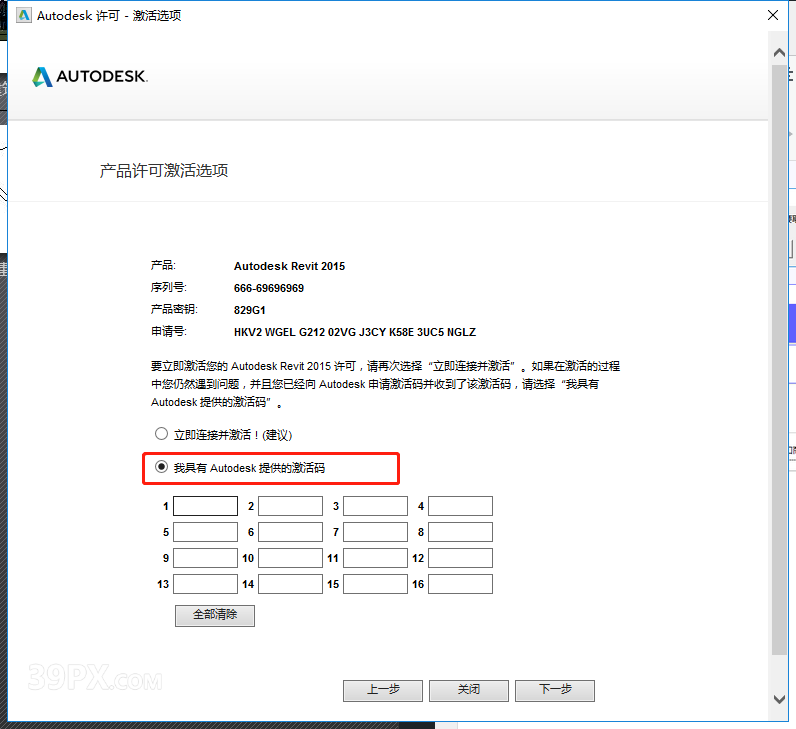
Task: Click activation code field 8
Action: click(x=460, y=532)
